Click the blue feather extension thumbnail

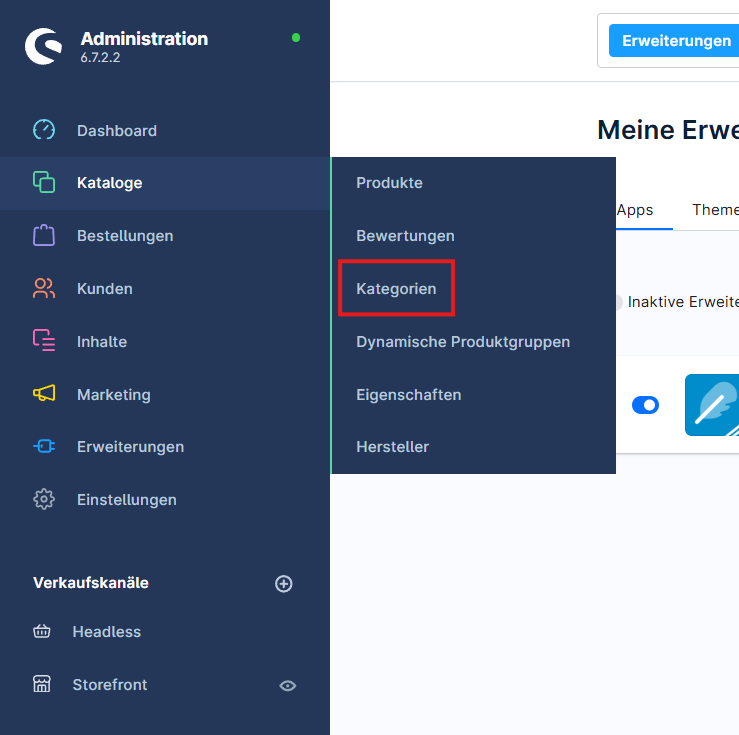click(712, 405)
